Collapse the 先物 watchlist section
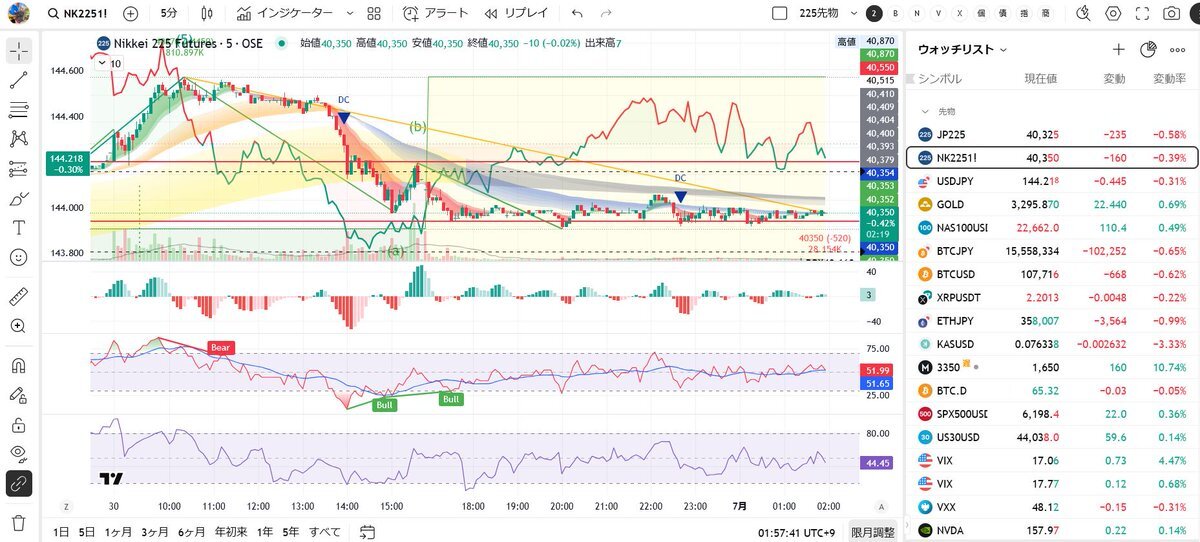 925,111
